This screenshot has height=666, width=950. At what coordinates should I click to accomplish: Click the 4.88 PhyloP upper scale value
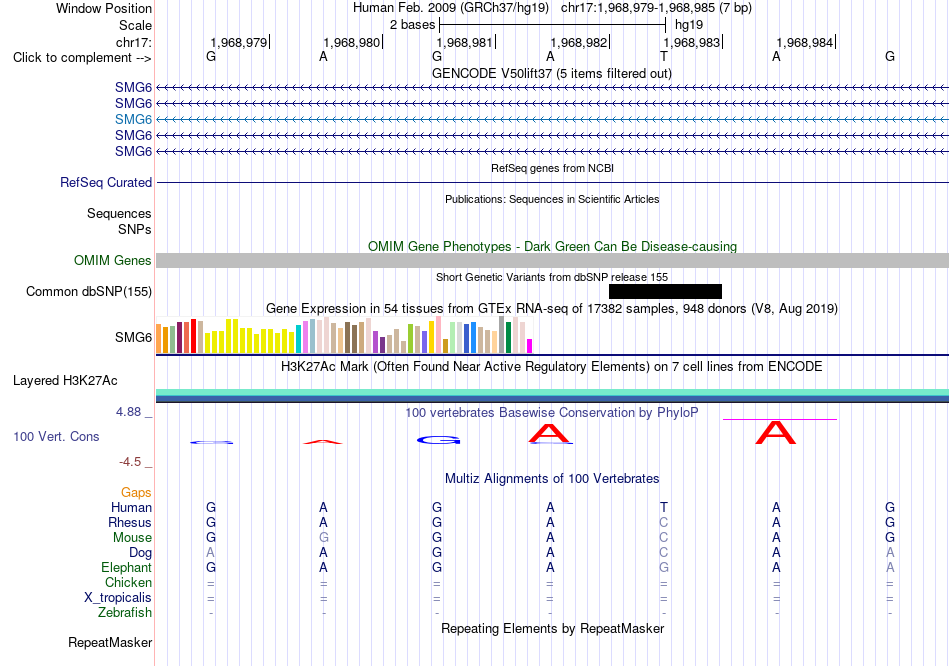pyautogui.click(x=128, y=412)
